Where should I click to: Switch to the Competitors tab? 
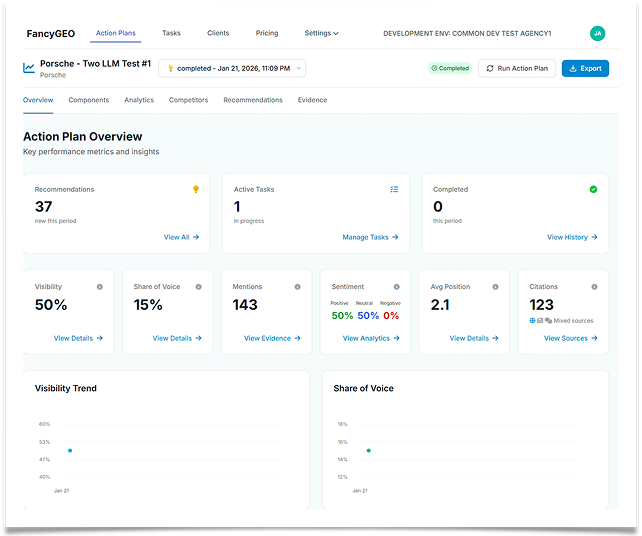coord(188,100)
